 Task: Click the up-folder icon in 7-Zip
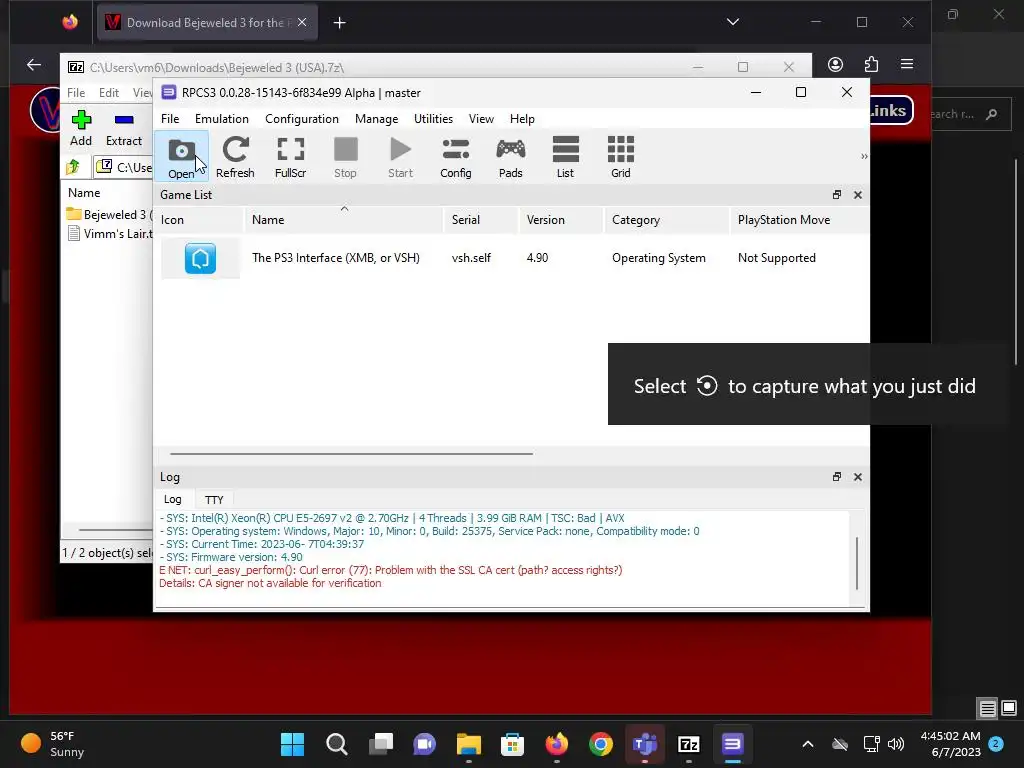pos(73,167)
